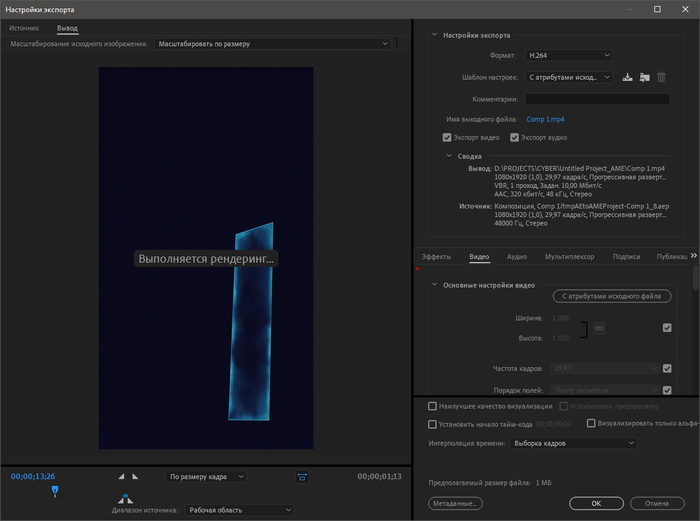The width and height of the screenshot is (700, 521).
Task: Click the delete preset trash icon
Action: (661, 77)
